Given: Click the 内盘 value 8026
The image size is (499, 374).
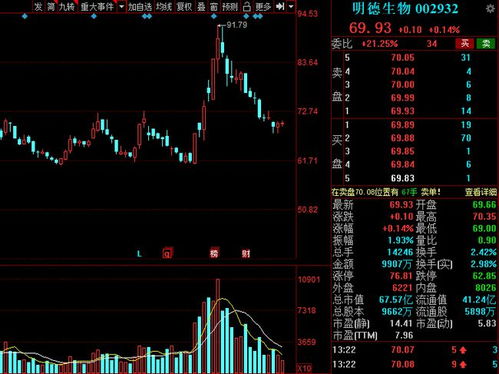Looking at the screenshot, I should click(486, 288).
